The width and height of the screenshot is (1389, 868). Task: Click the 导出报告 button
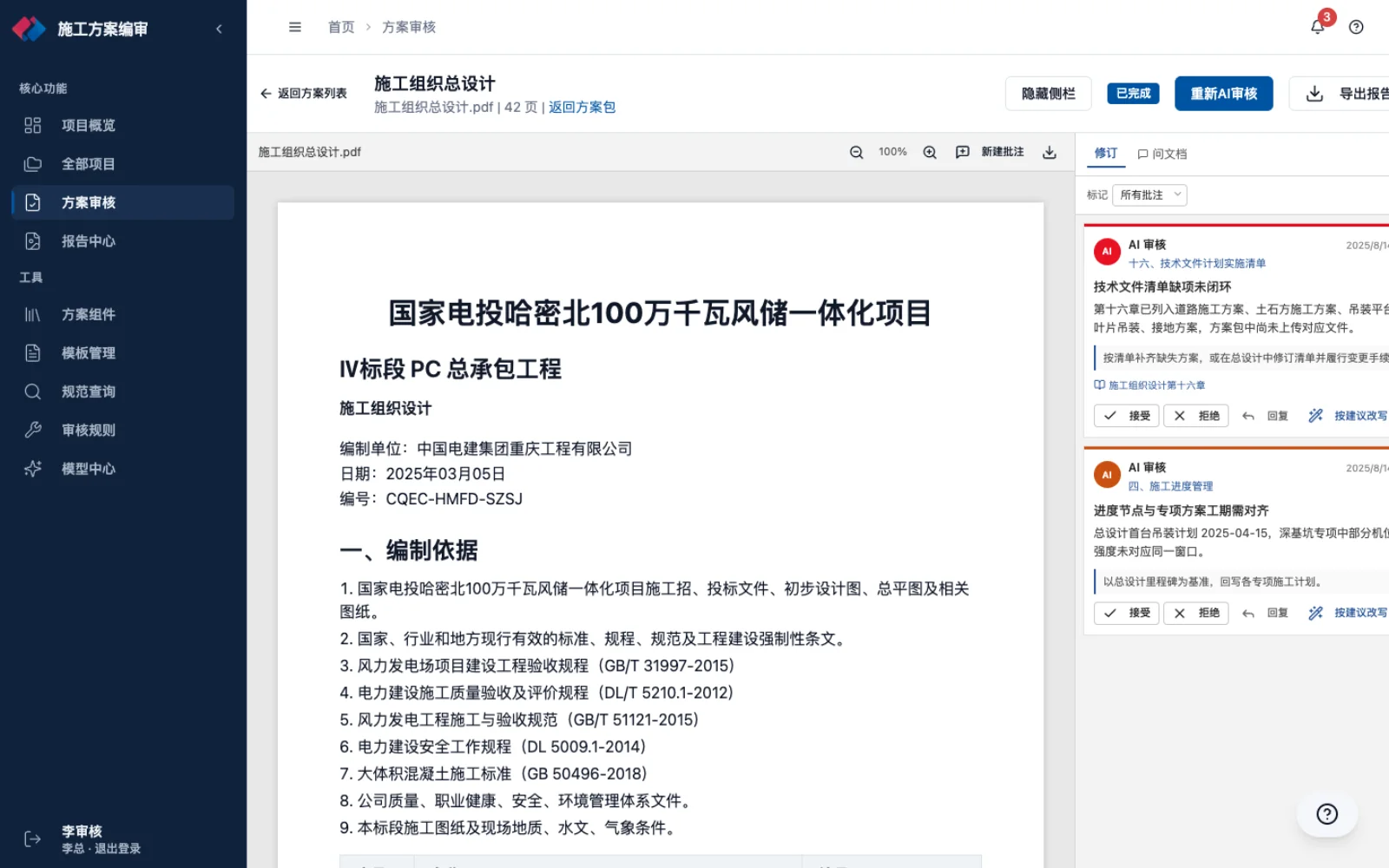[x=1340, y=94]
